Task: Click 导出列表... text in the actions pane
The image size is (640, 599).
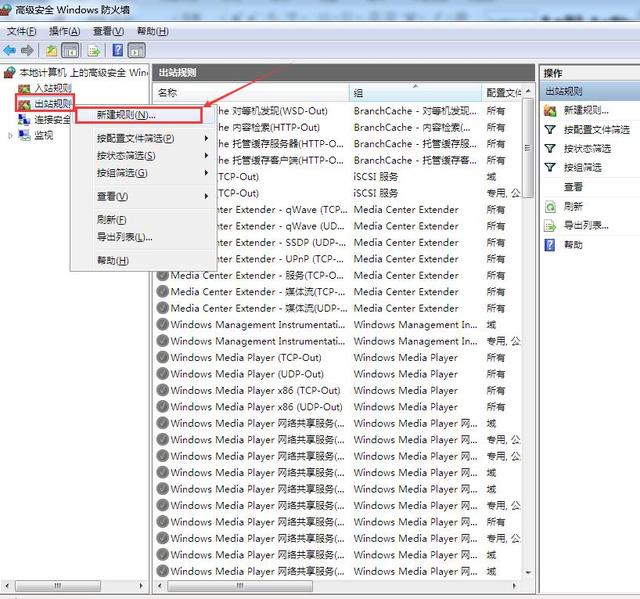Action: point(586,226)
